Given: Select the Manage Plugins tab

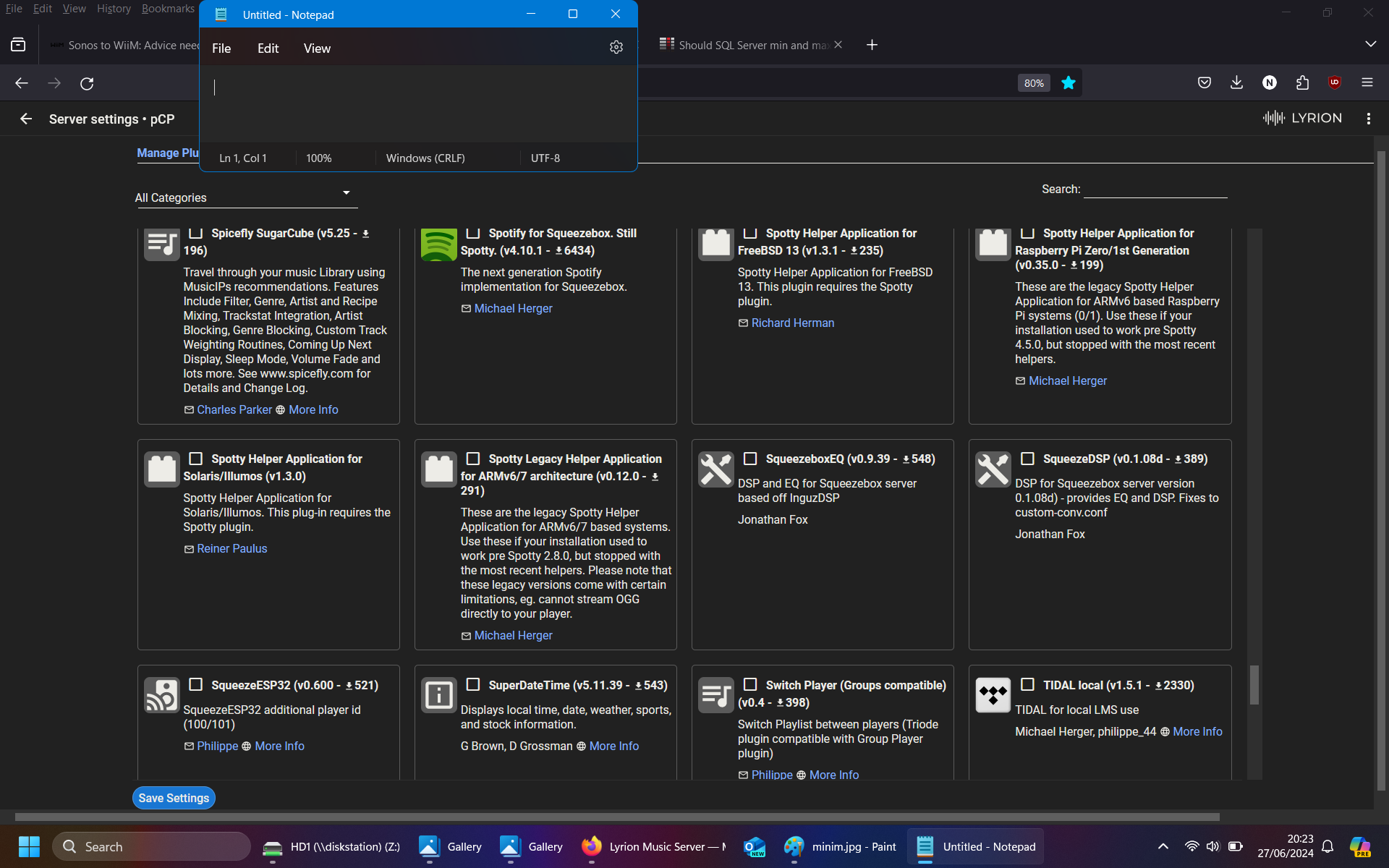Looking at the screenshot, I should (x=168, y=153).
